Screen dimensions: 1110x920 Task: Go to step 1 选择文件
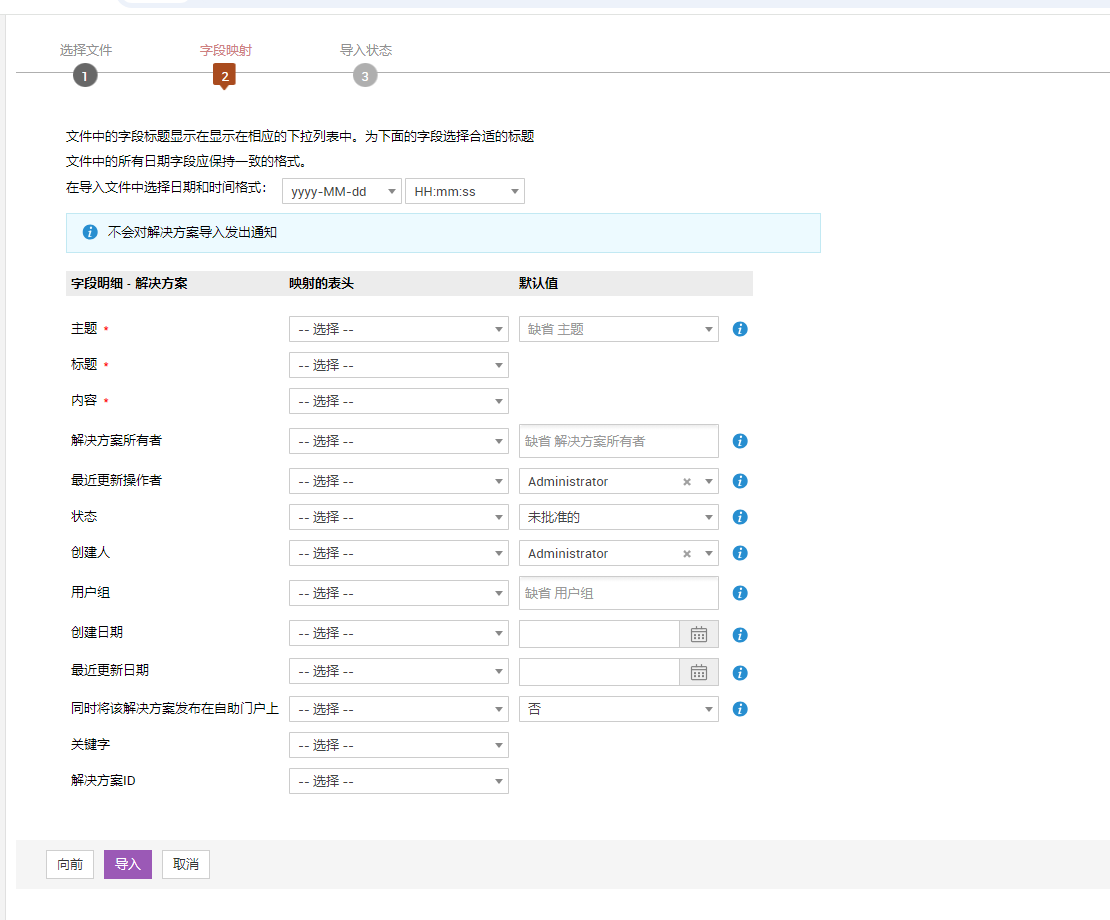point(85,76)
